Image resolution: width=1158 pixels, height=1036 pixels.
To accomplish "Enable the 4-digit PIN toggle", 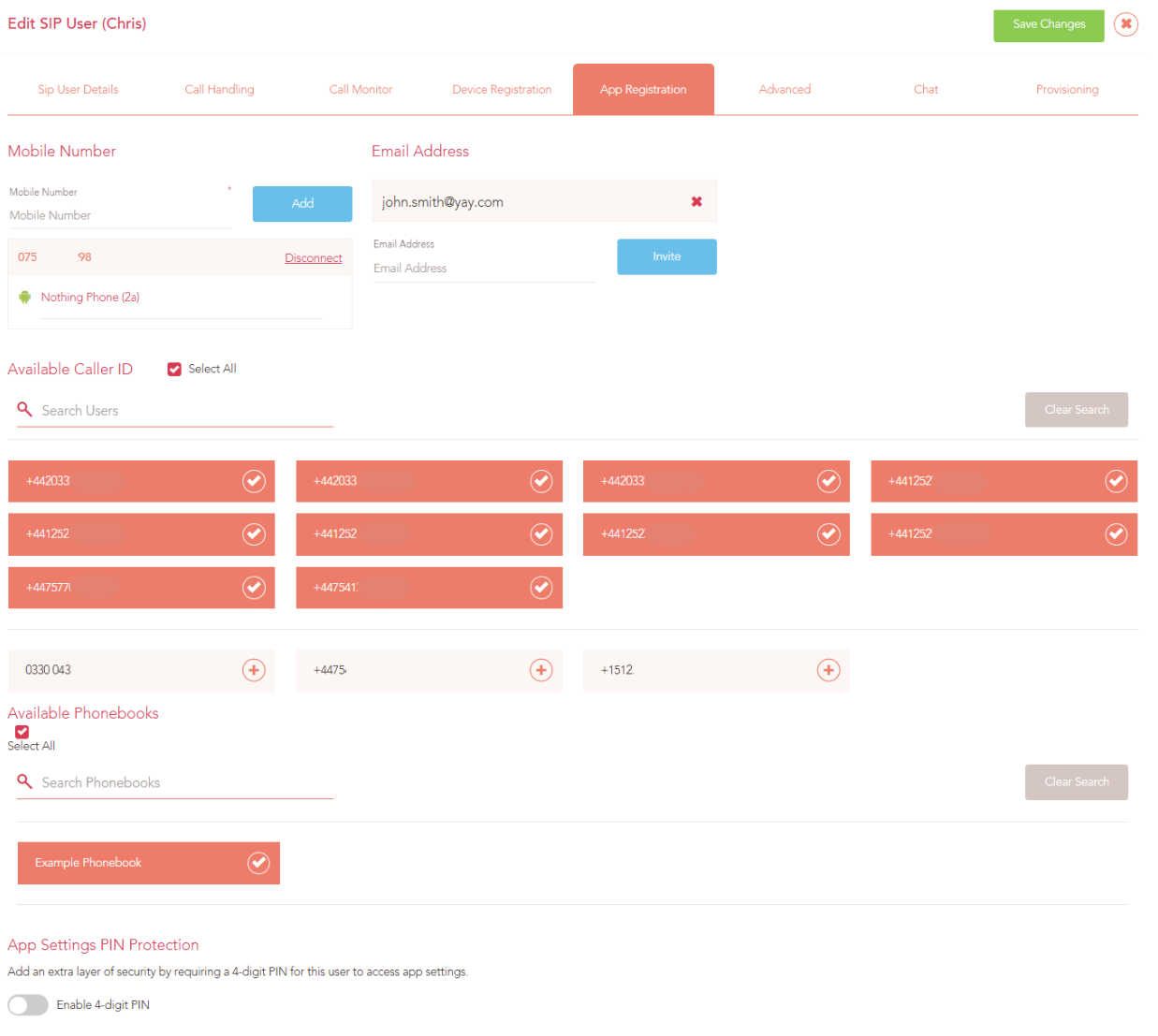I will click(28, 1005).
